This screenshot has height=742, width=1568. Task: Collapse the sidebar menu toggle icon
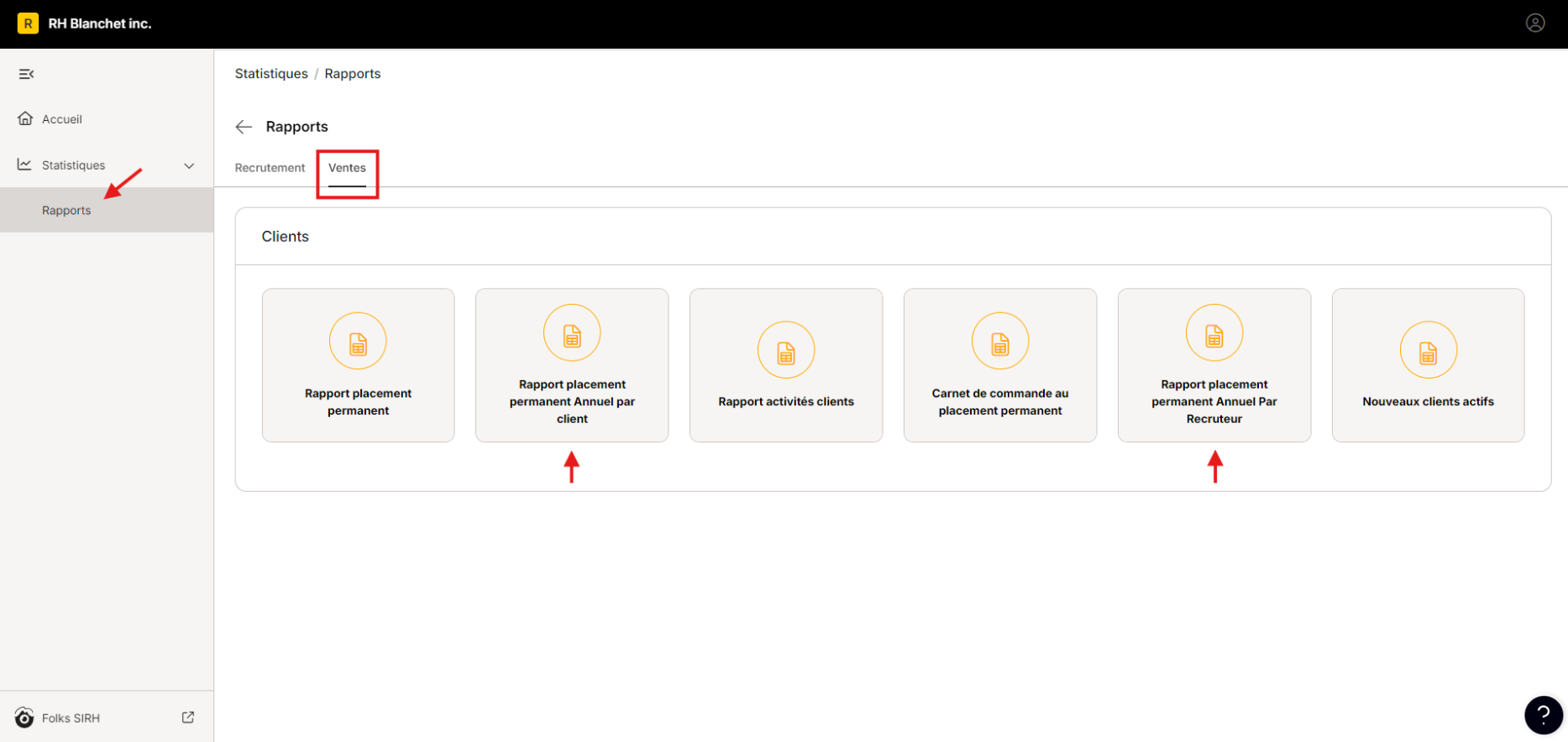point(26,74)
